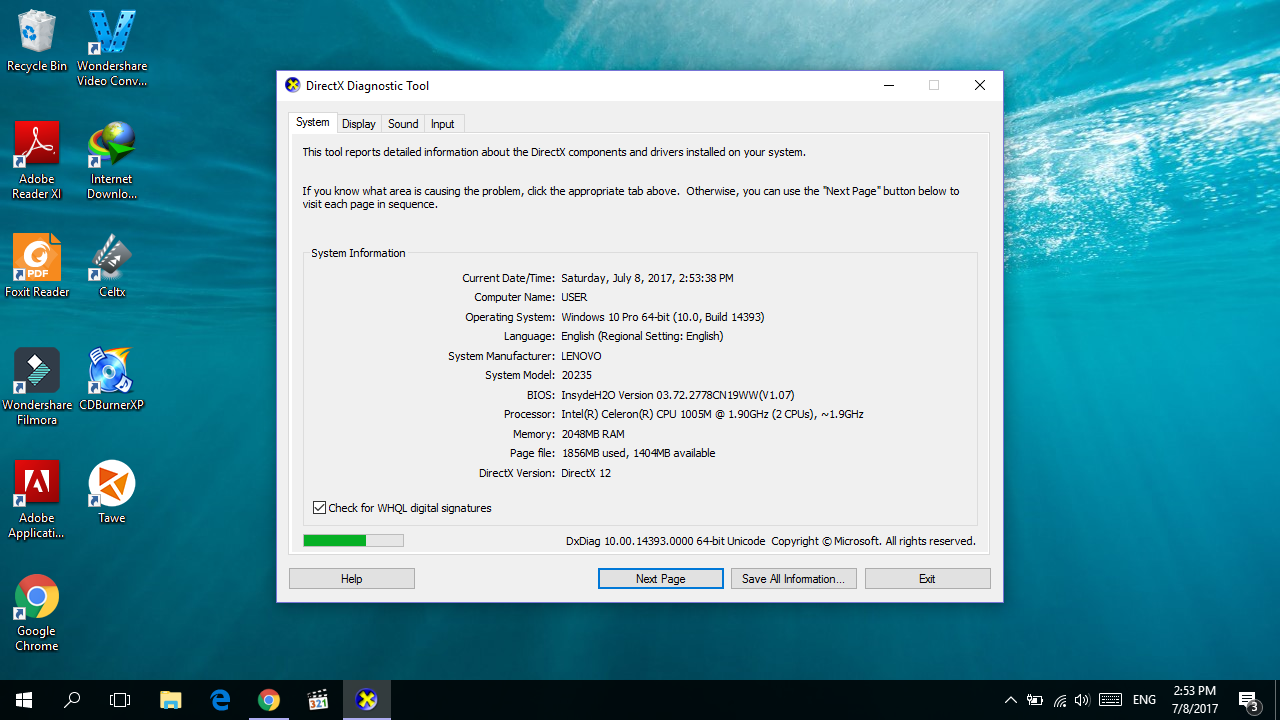The width and height of the screenshot is (1280, 720).
Task: Click the DxDiag title bar icon
Action: (x=293, y=85)
